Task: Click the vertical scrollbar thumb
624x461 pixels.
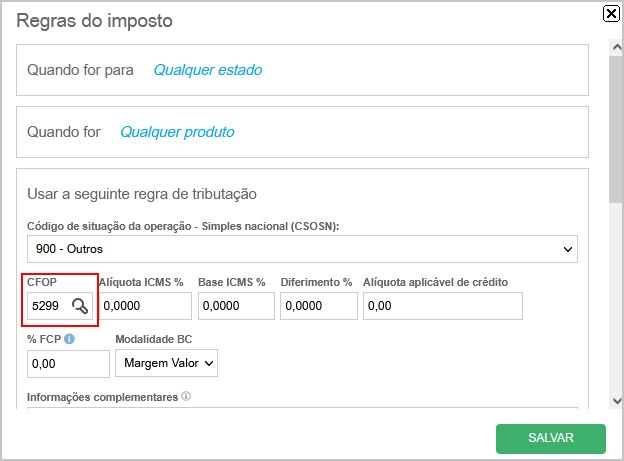Action: tap(616, 129)
